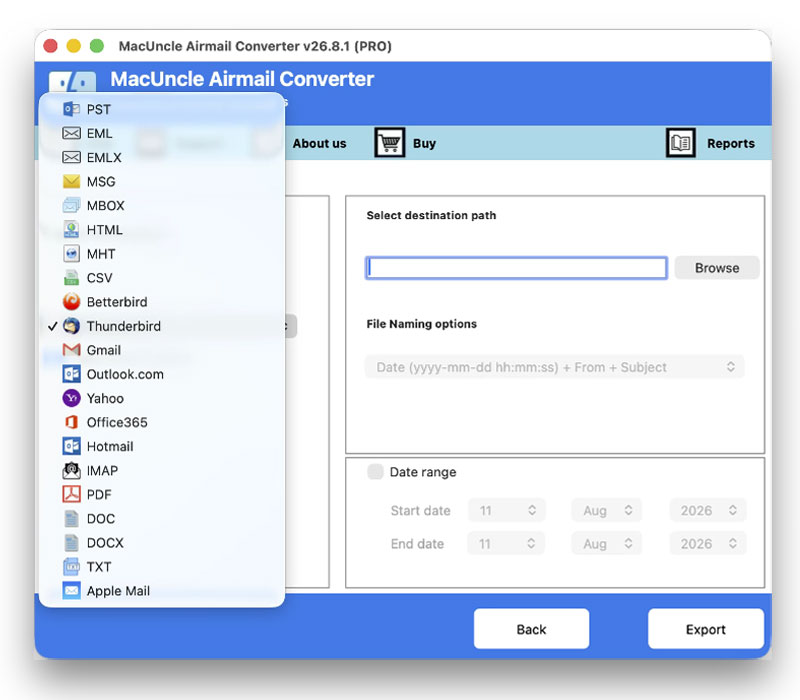Image resolution: width=800 pixels, height=700 pixels.
Task: Click the green zoom window button
Action: point(97,46)
